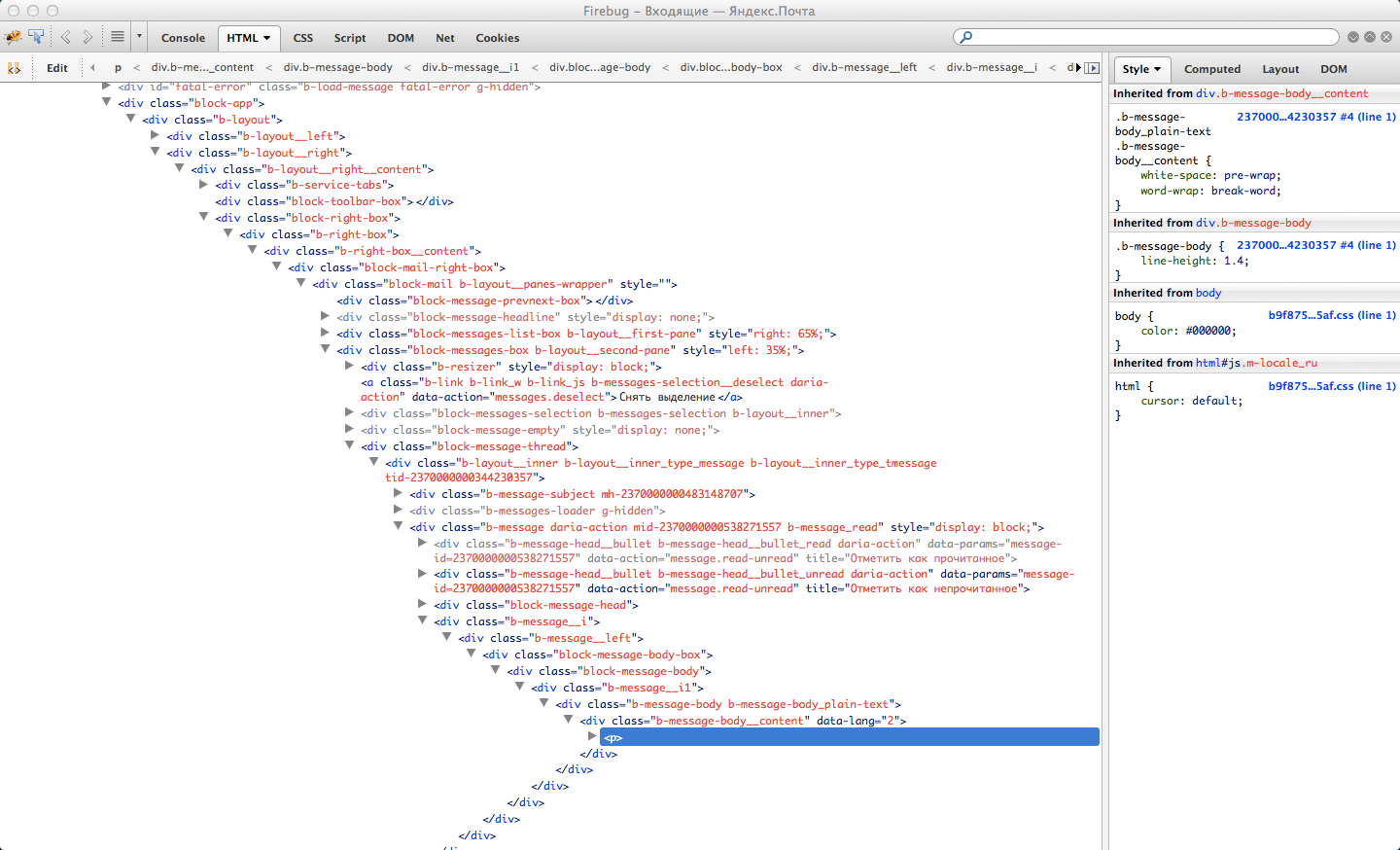Expand the b-resizer div node
This screenshot has height=850, width=1400.
(x=349, y=366)
